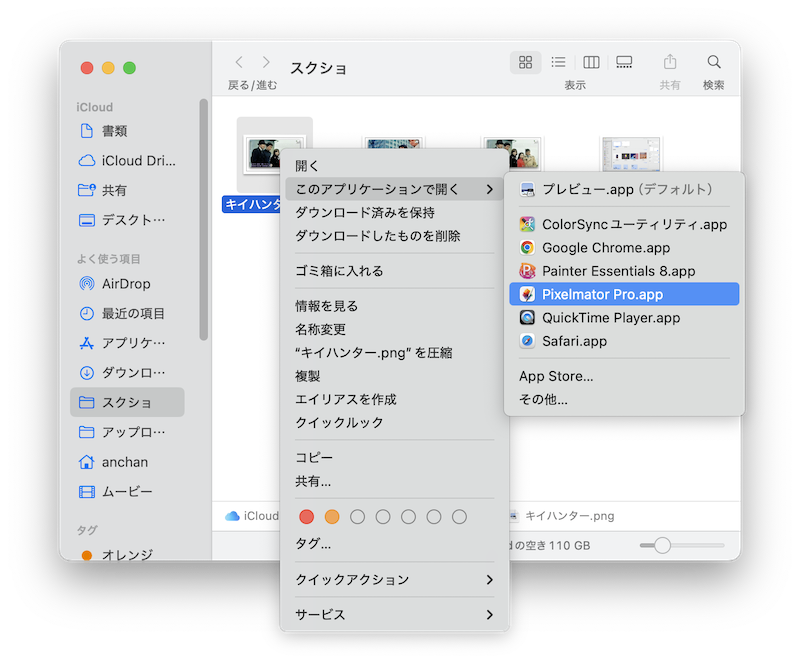Choose 名称変更 menu item
Image resolution: width=800 pixels, height=660 pixels.
394,329
